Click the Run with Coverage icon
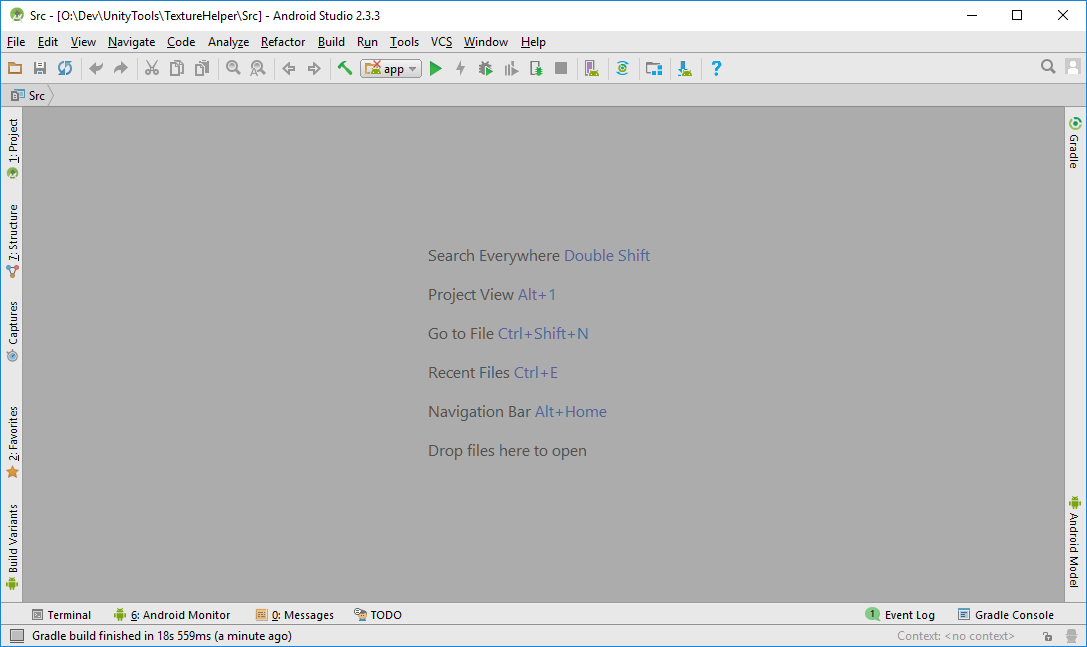This screenshot has height=647, width=1087. click(511, 68)
